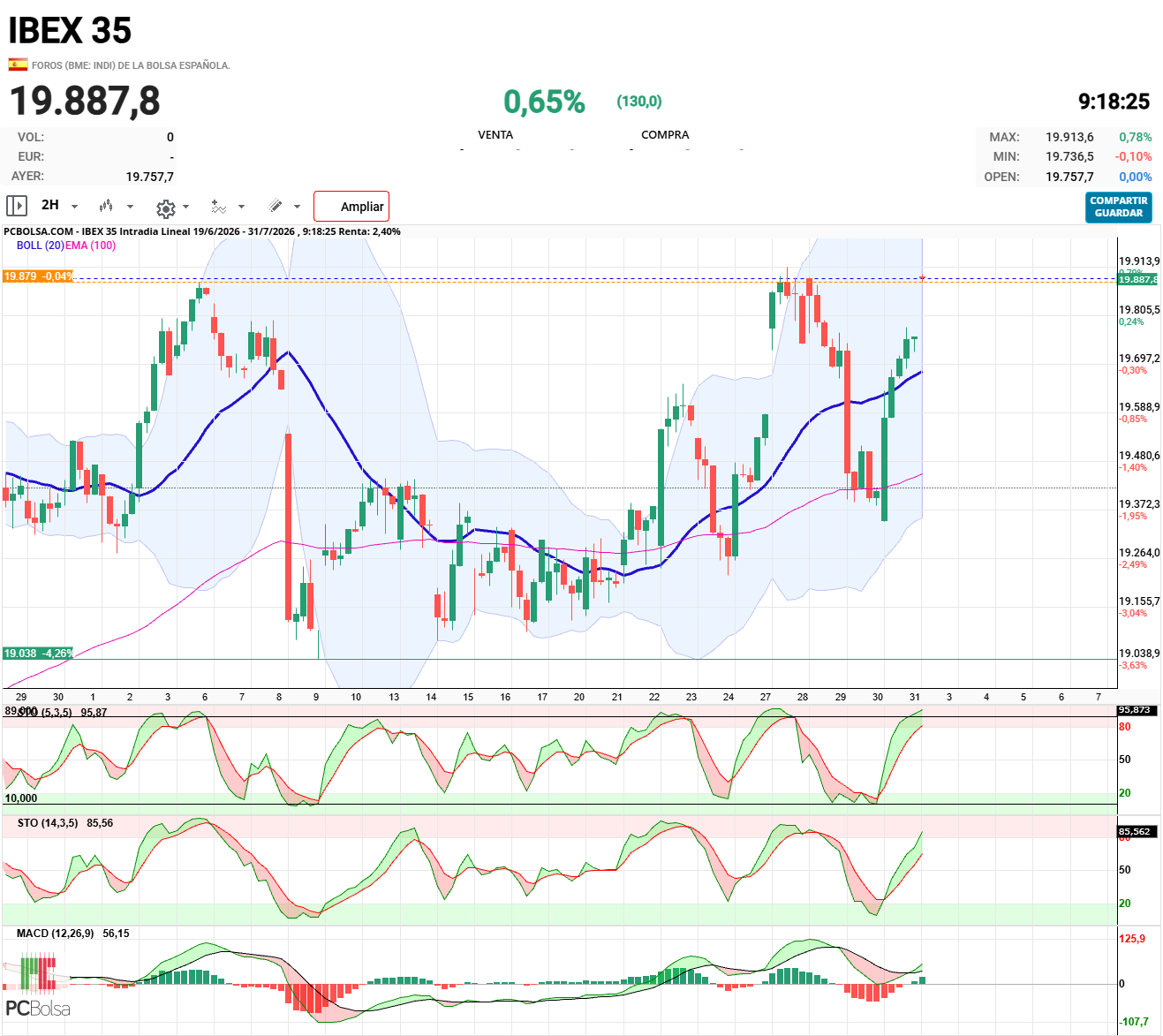Open the chart settings gear icon
This screenshot has height=1036, width=1163.
[165, 208]
